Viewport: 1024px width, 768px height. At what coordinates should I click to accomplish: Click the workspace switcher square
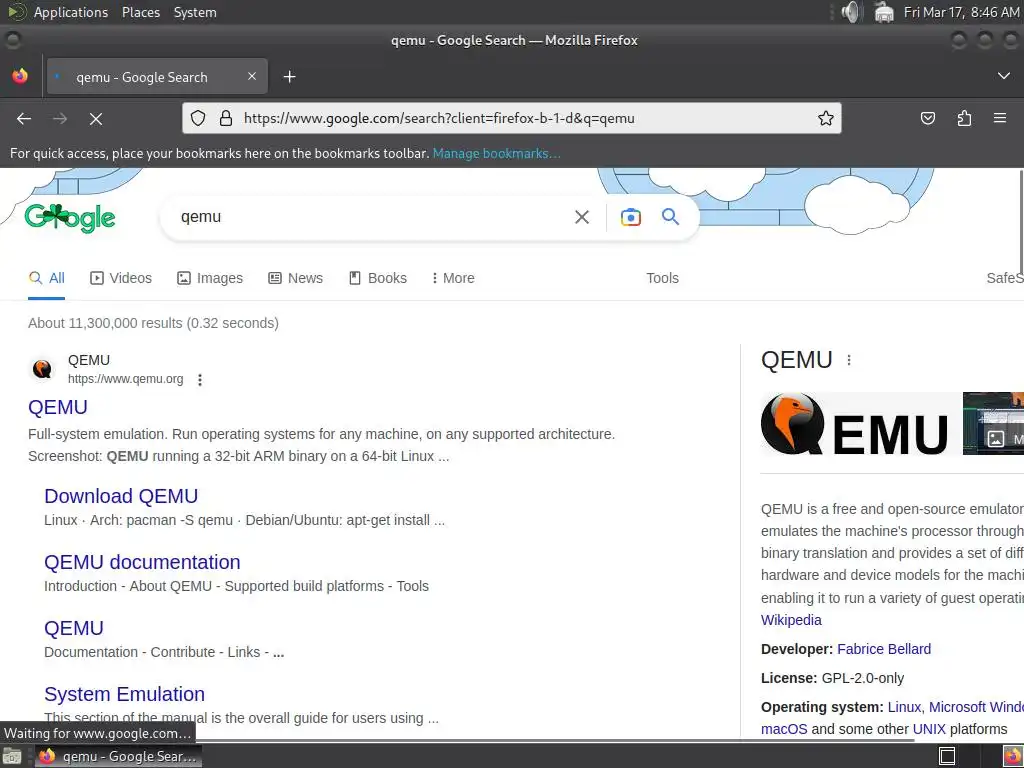tap(946, 756)
